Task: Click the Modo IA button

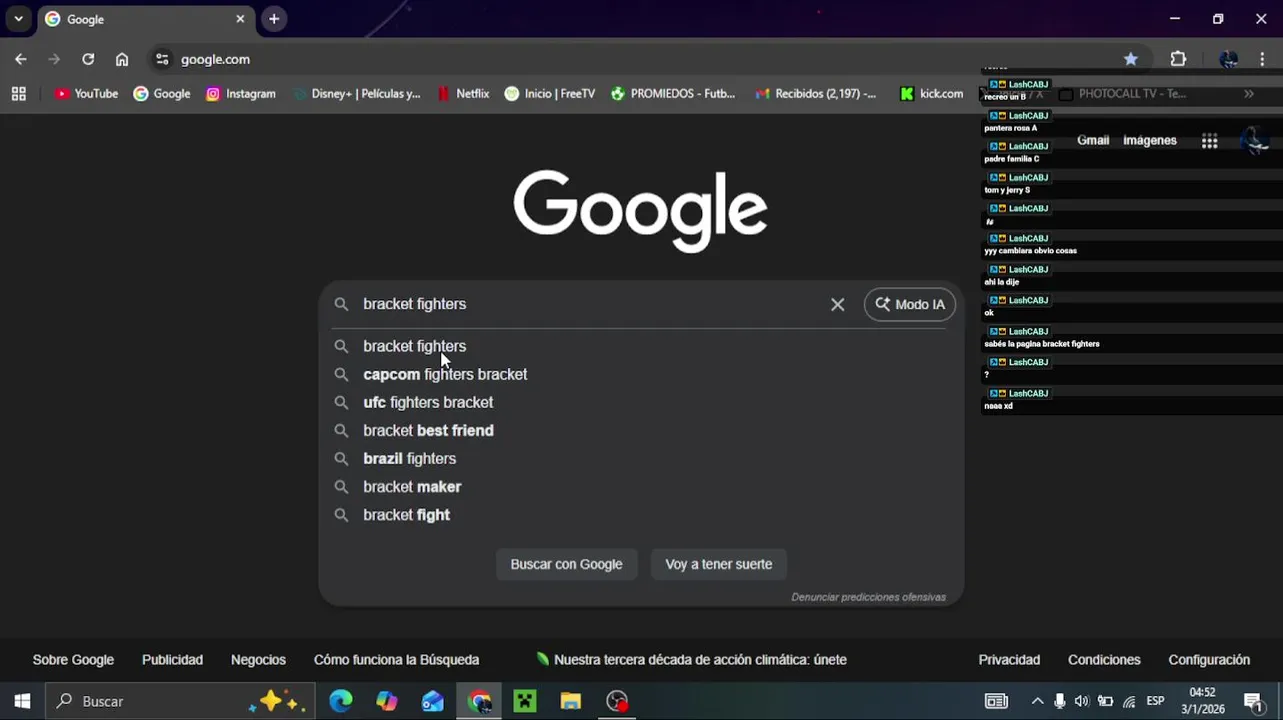Action: click(x=910, y=304)
